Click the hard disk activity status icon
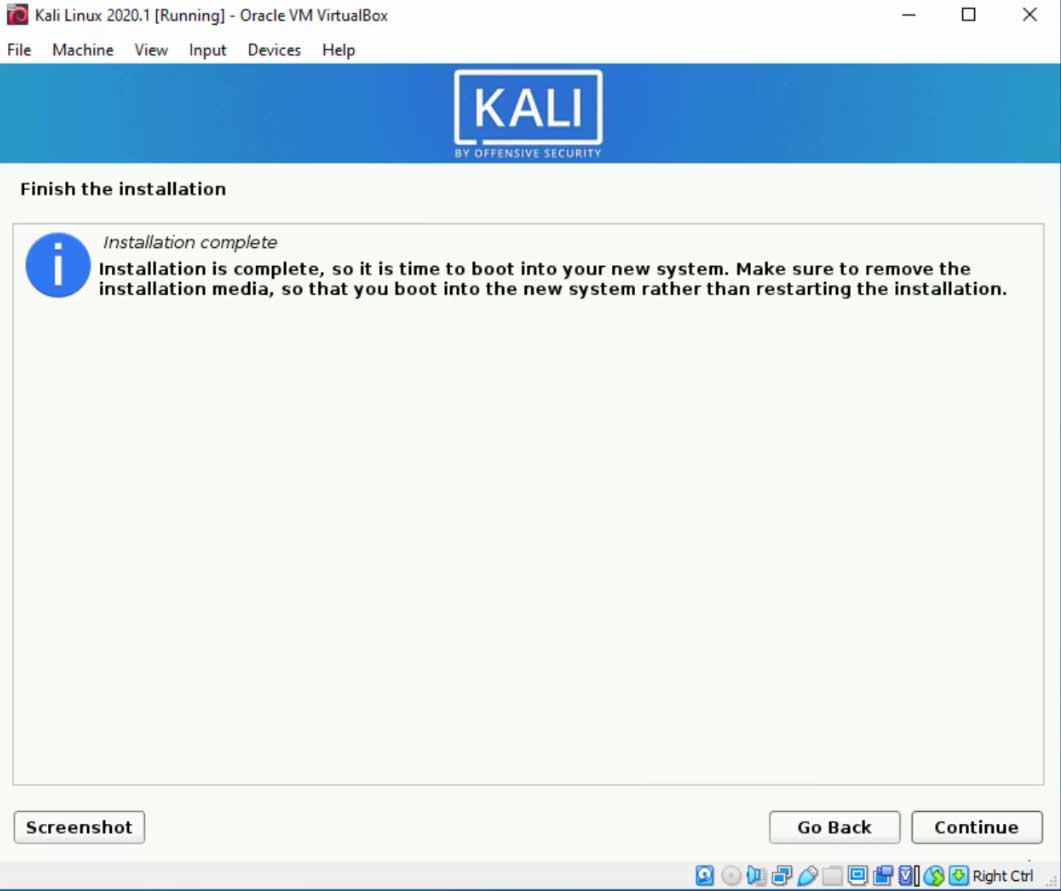 (x=704, y=875)
